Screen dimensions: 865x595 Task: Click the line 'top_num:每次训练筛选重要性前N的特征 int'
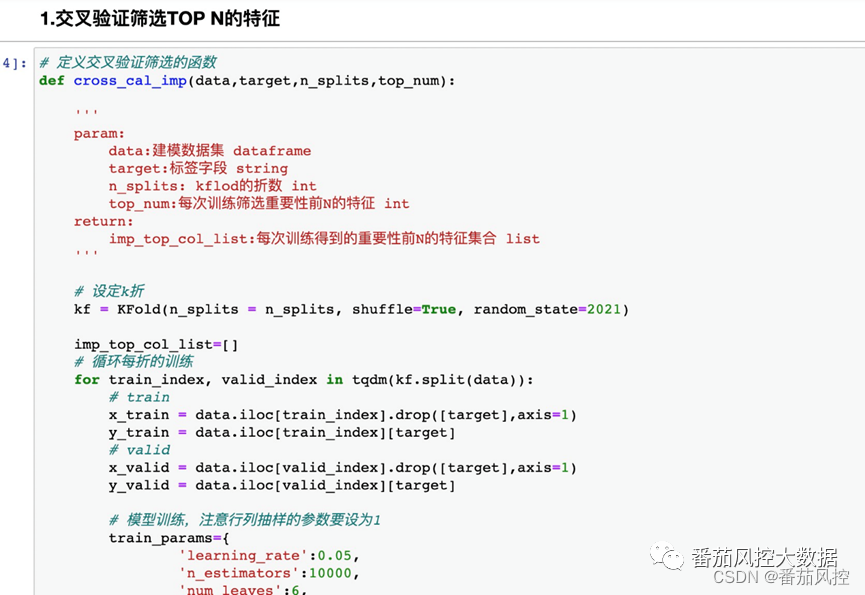259,203
